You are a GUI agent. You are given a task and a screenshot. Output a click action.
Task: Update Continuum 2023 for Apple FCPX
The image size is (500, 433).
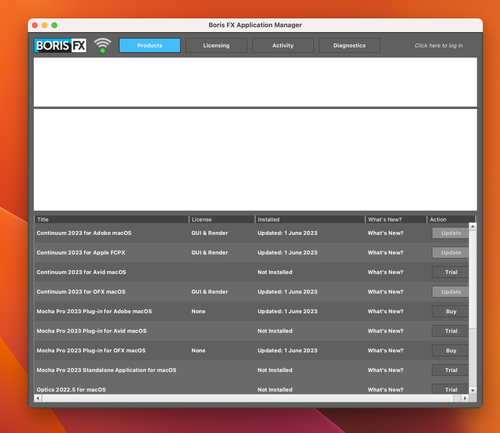[450, 253]
